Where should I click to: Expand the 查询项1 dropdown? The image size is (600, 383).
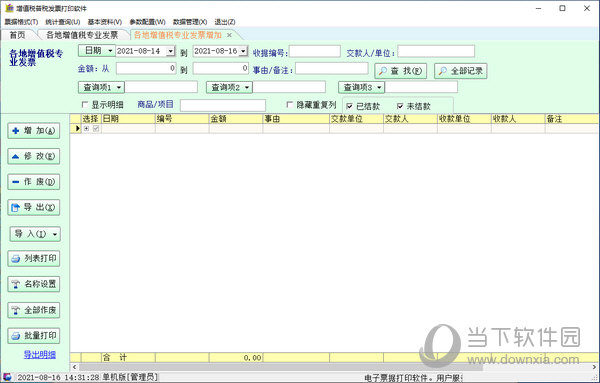pos(119,88)
